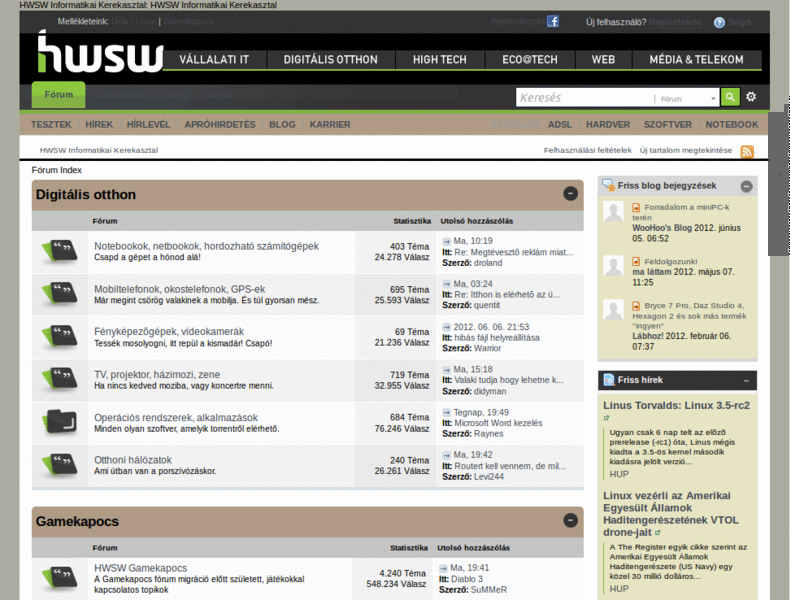Viewport: 800px width, 600px height.
Task: Click the orange RSS feed icon
Action: [x=747, y=152]
